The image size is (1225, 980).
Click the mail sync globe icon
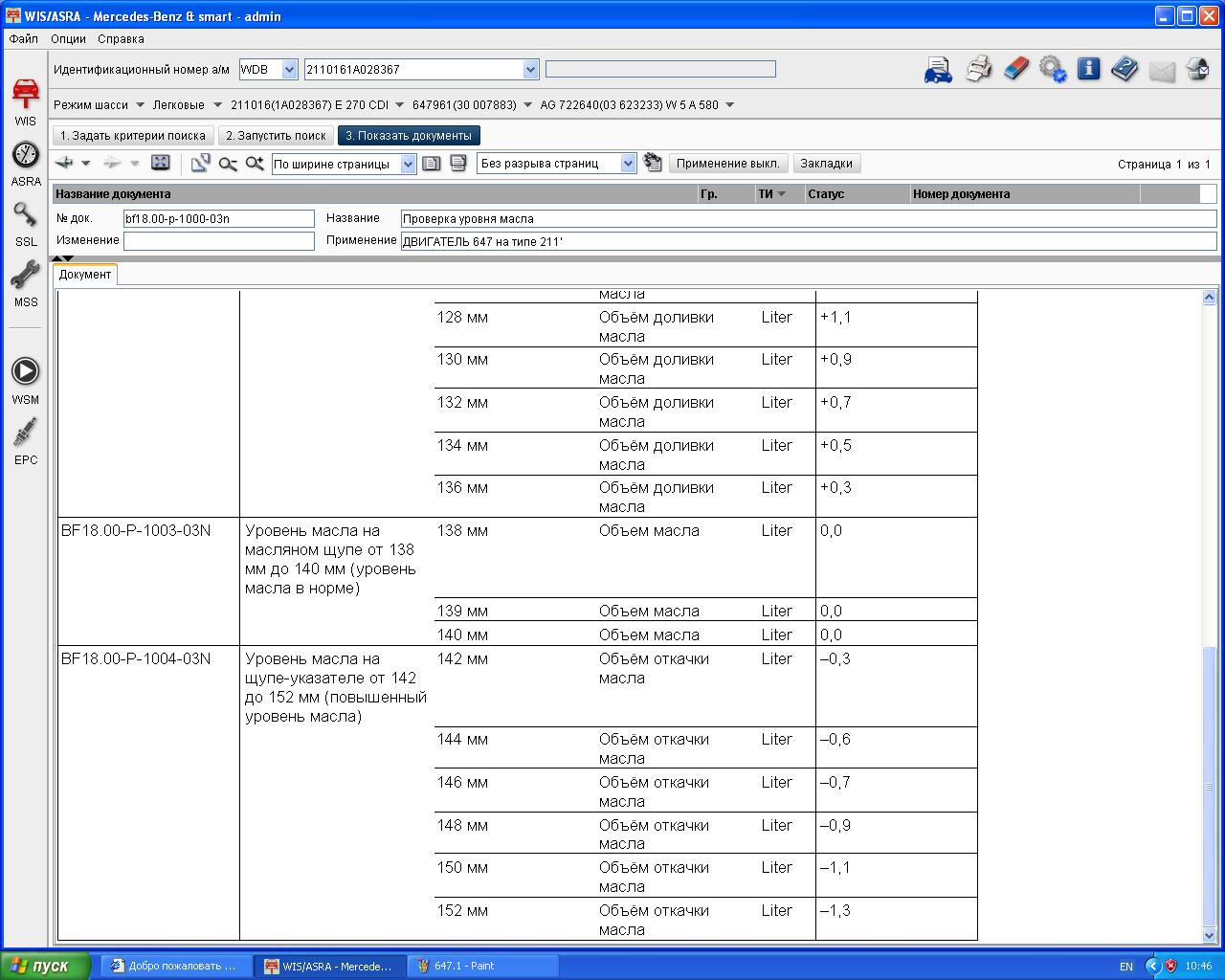pyautogui.click(x=1197, y=69)
